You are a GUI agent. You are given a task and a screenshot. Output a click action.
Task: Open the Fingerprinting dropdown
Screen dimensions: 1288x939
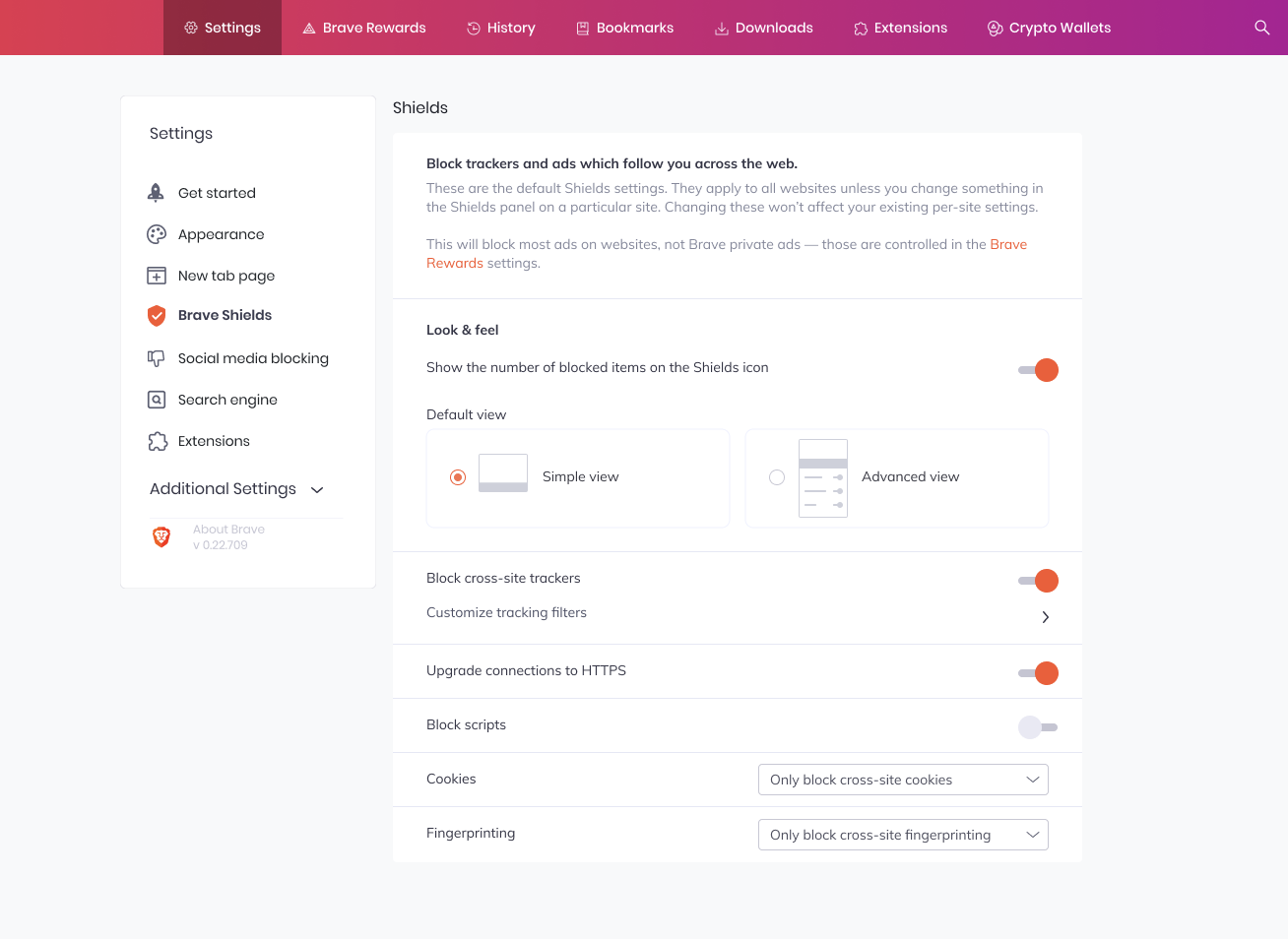pos(903,835)
